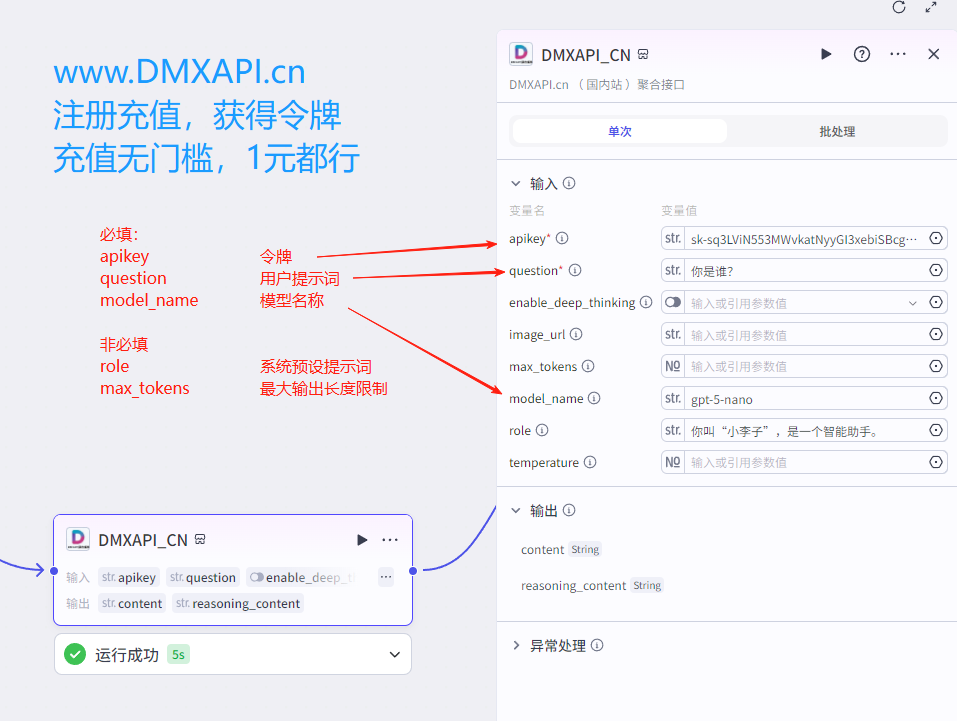Open node ellipsis menu on canvas card
Viewport: 957px width, 721px height.
(x=389, y=540)
